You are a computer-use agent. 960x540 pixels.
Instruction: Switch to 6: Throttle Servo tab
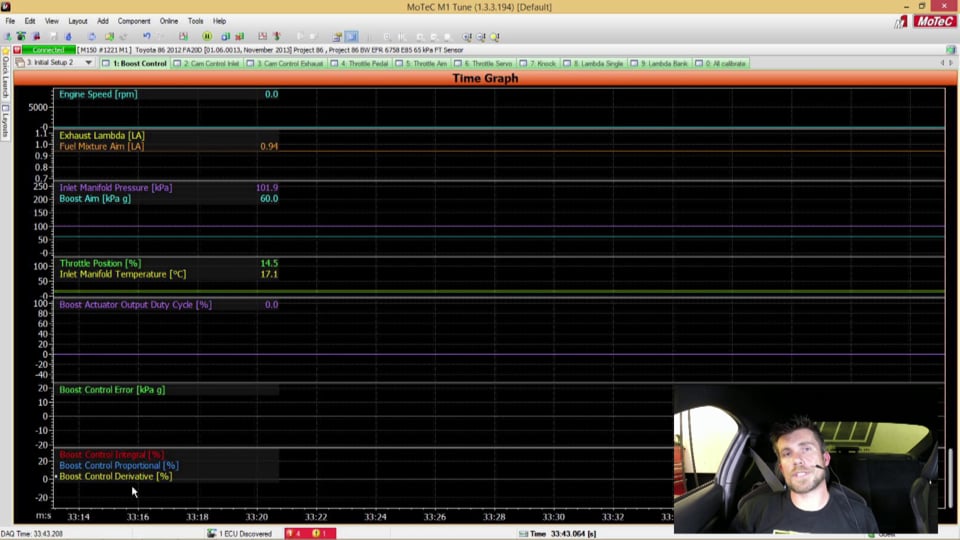pos(483,63)
